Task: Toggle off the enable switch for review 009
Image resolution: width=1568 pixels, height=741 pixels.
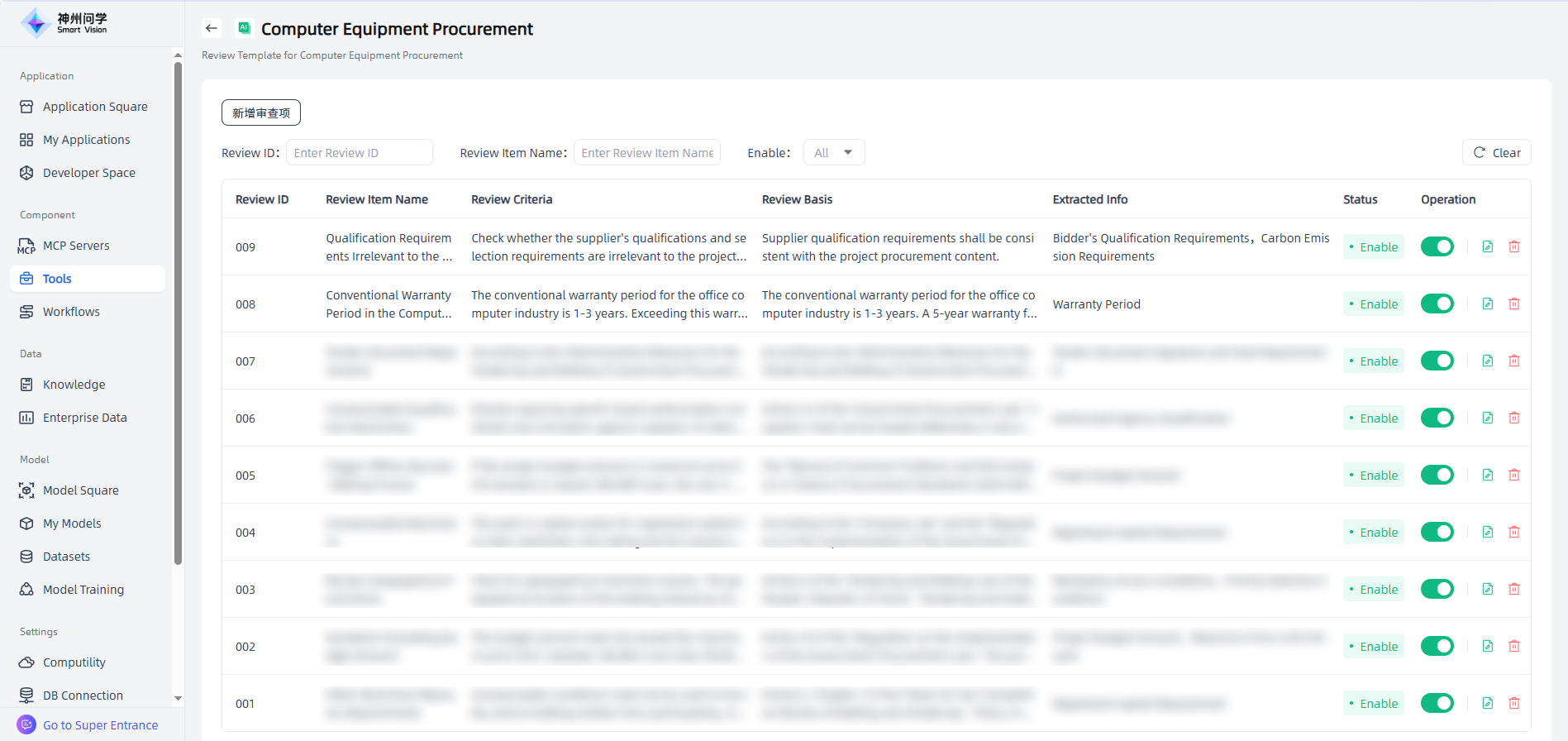Action: tap(1437, 246)
